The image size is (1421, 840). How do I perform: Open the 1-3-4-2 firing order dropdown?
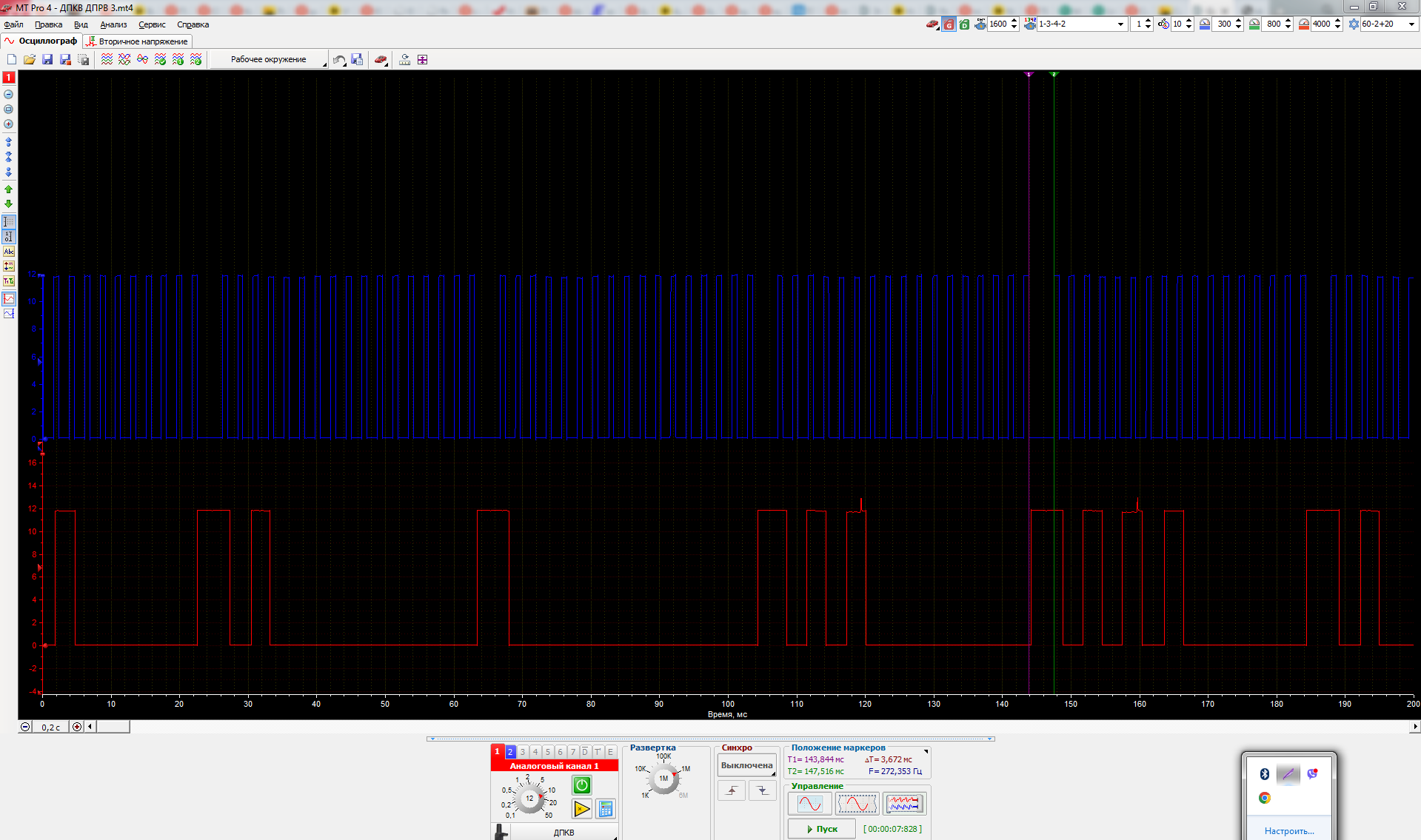[1120, 24]
